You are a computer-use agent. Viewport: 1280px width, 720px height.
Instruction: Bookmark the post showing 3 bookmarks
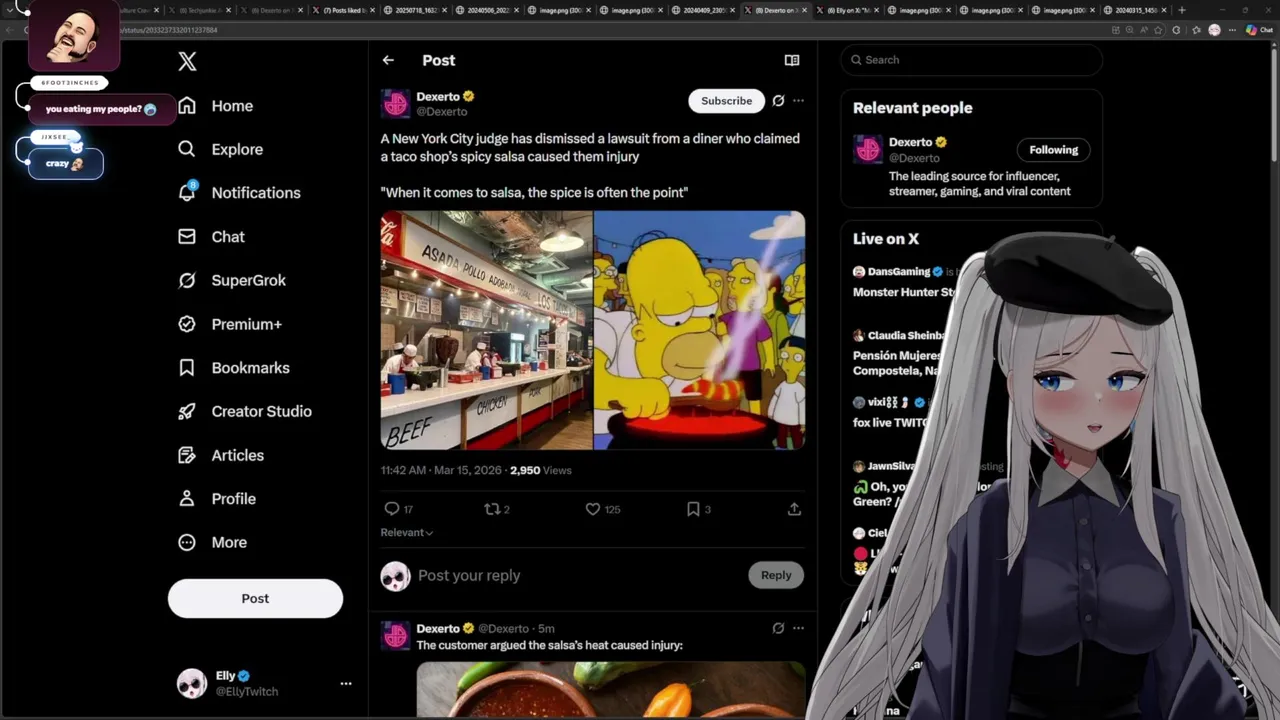(x=693, y=509)
